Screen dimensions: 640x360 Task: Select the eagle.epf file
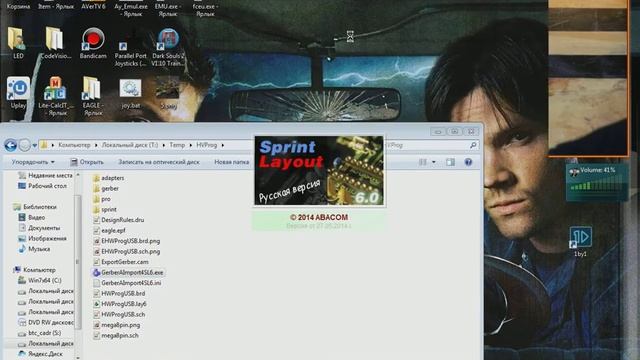pos(109,230)
